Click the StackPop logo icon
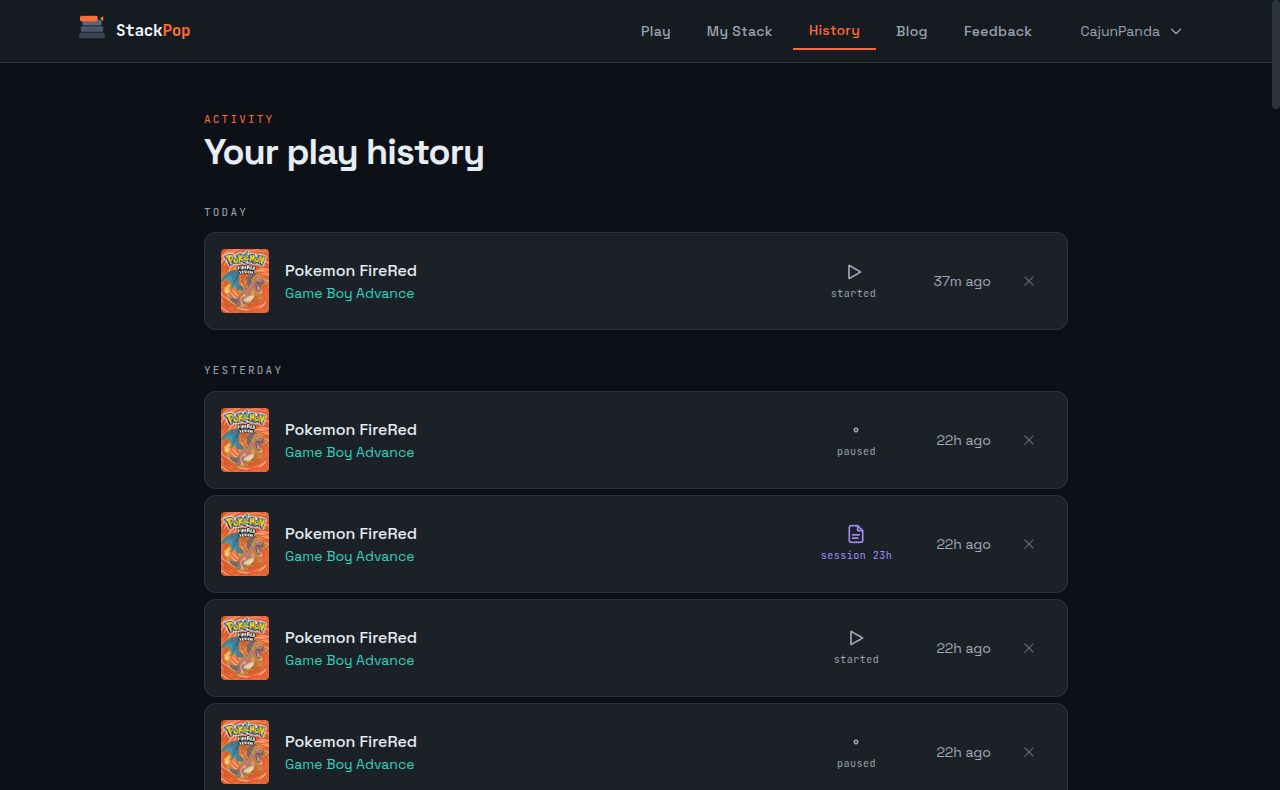 click(92, 27)
